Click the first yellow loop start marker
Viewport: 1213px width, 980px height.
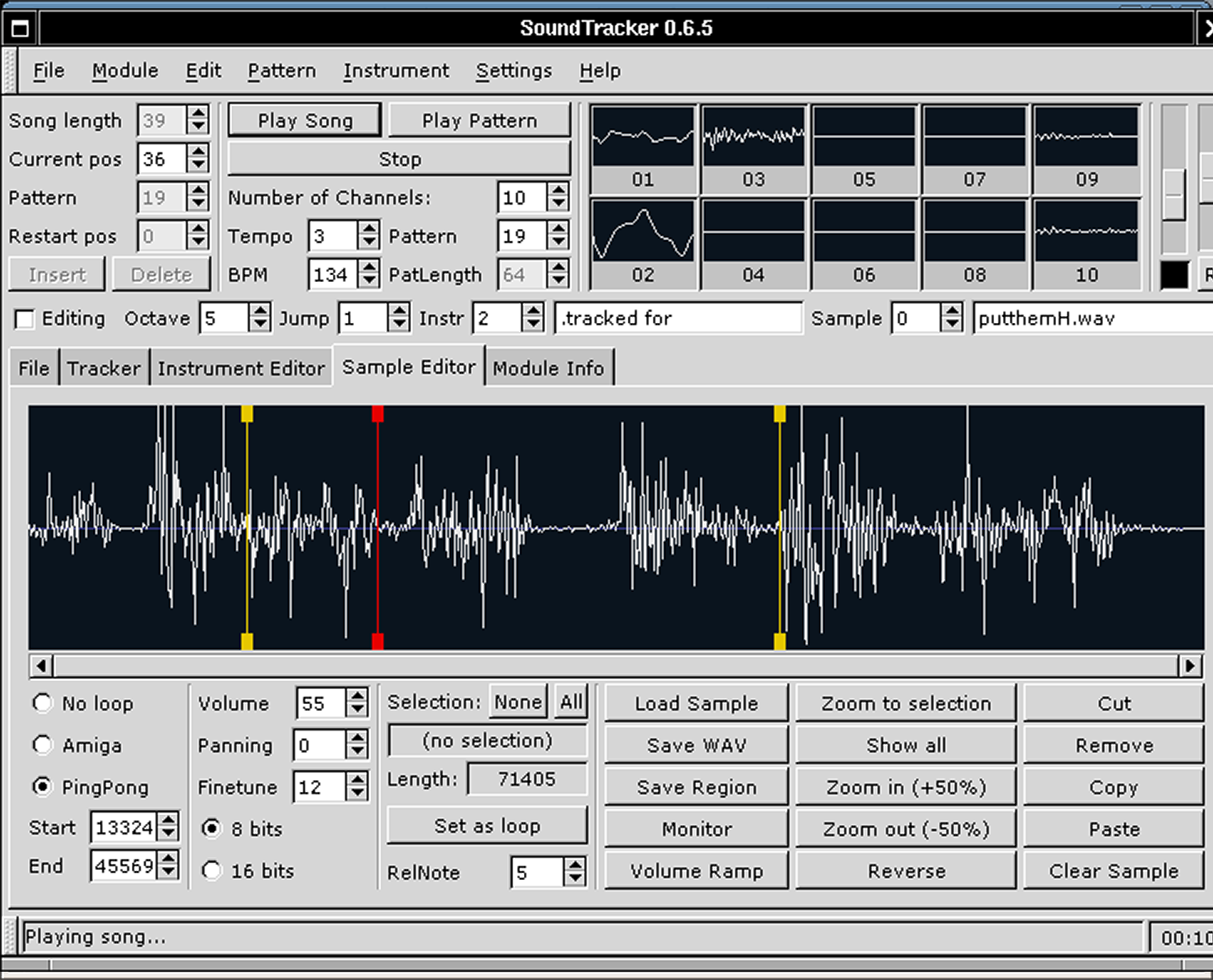[246, 528]
